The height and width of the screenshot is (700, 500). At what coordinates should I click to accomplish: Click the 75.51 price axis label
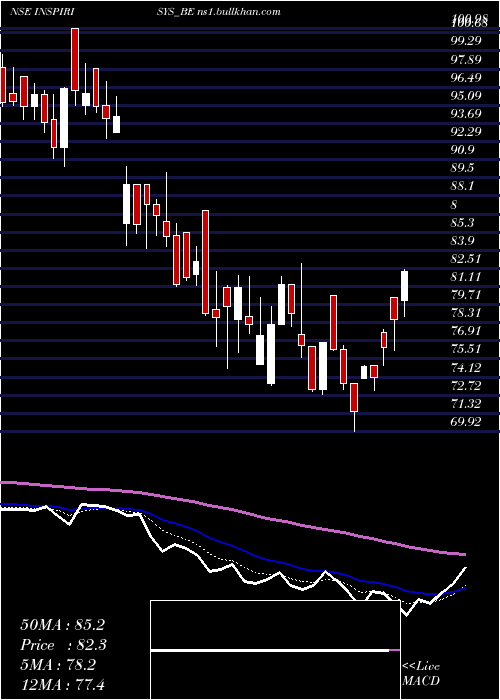click(466, 349)
